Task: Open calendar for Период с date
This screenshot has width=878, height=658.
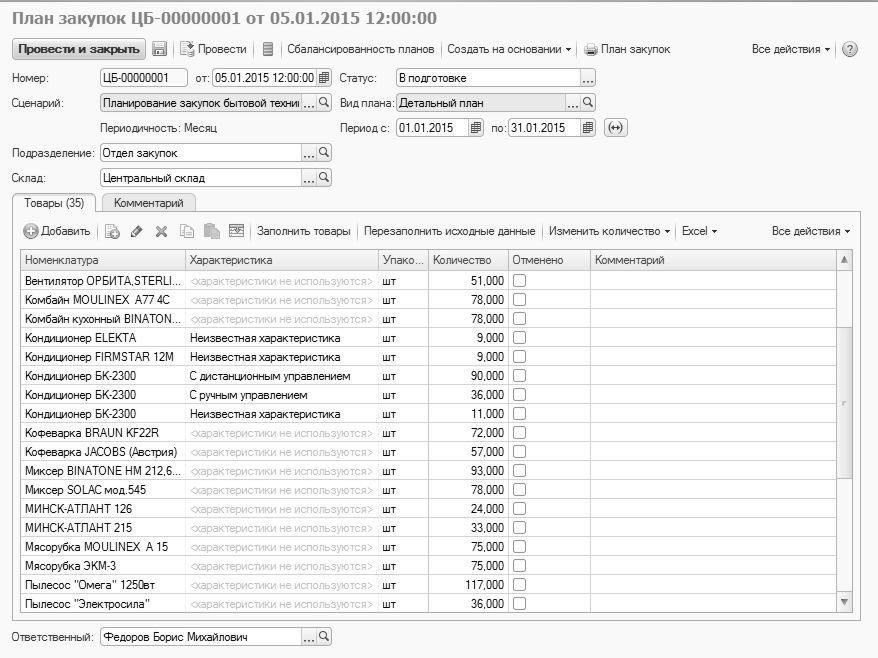Action: click(x=475, y=128)
